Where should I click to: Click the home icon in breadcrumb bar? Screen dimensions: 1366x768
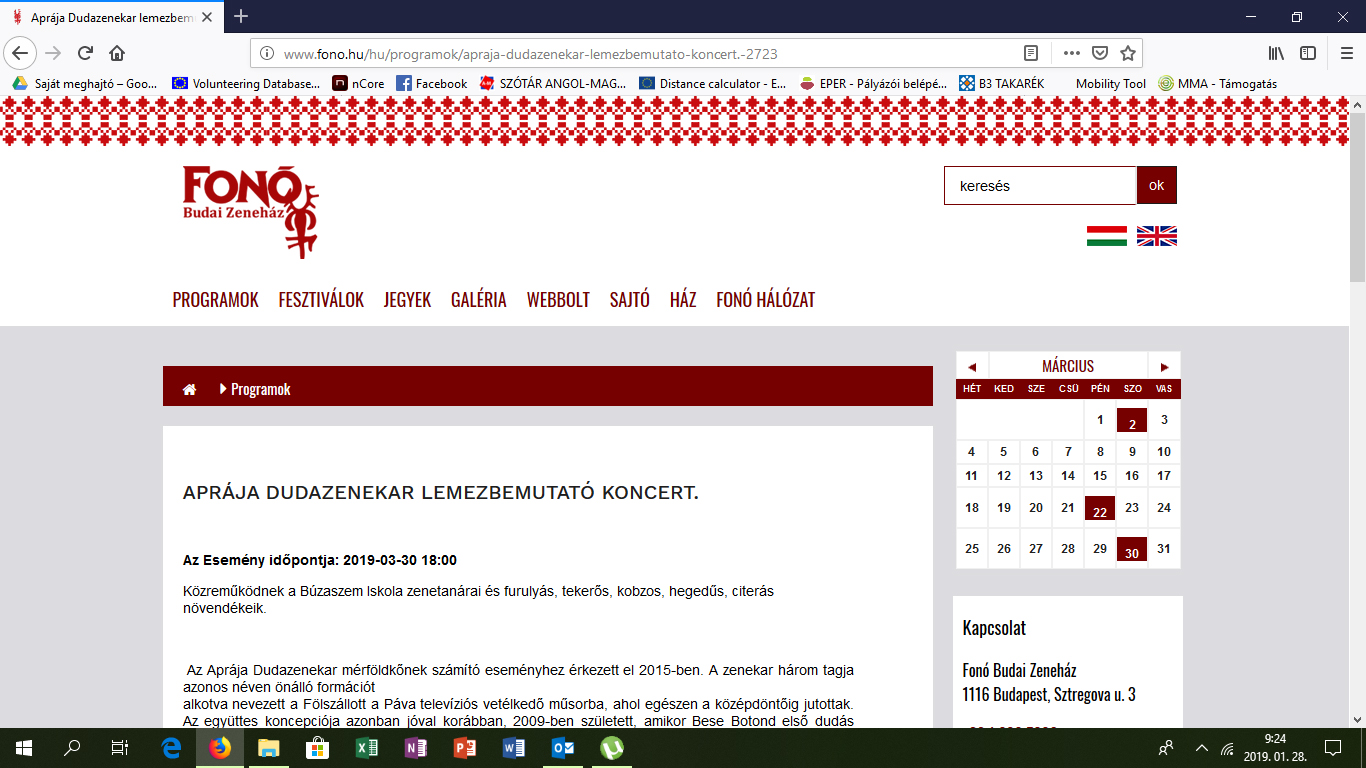pos(189,390)
